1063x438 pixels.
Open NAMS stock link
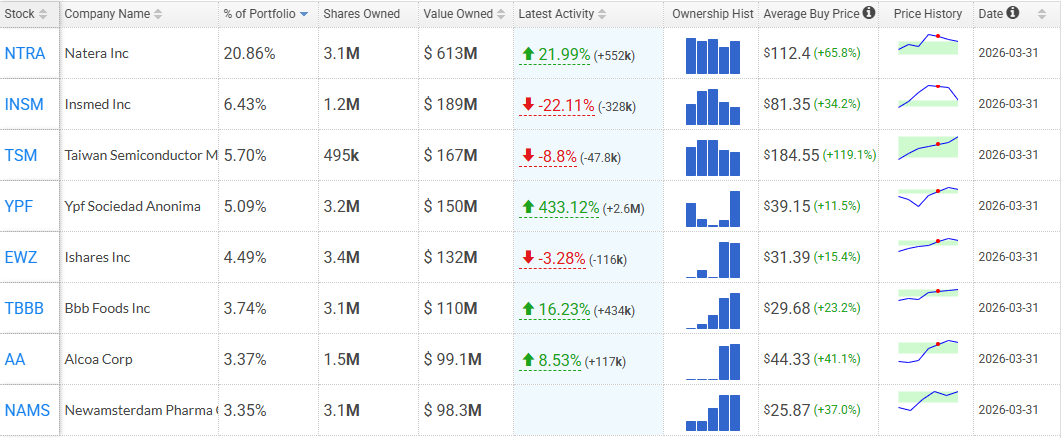pyautogui.click(x=28, y=410)
